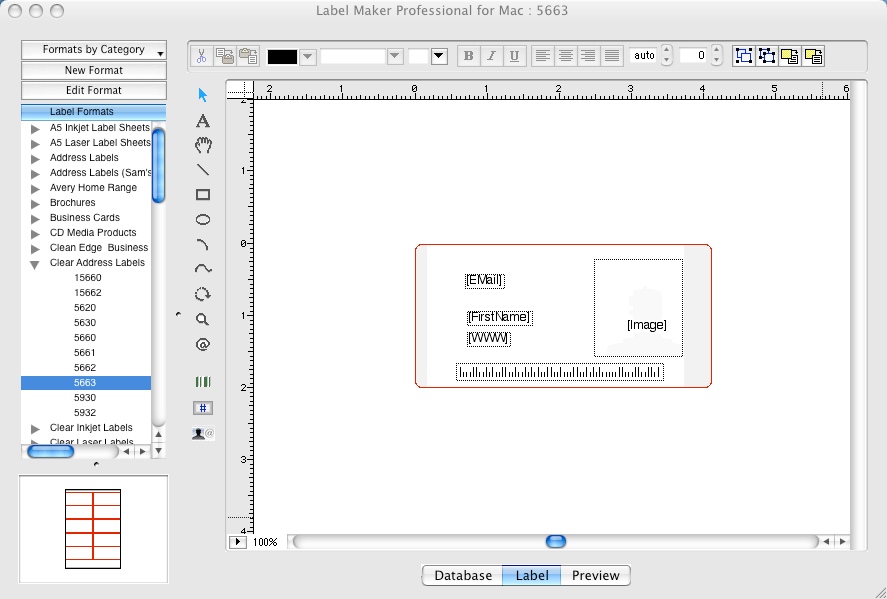Click the New Format button
The image size is (887, 599).
coord(93,70)
